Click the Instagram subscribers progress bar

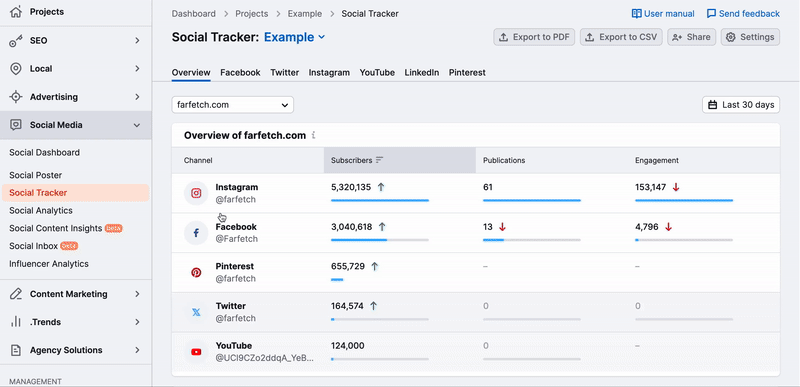coord(380,200)
